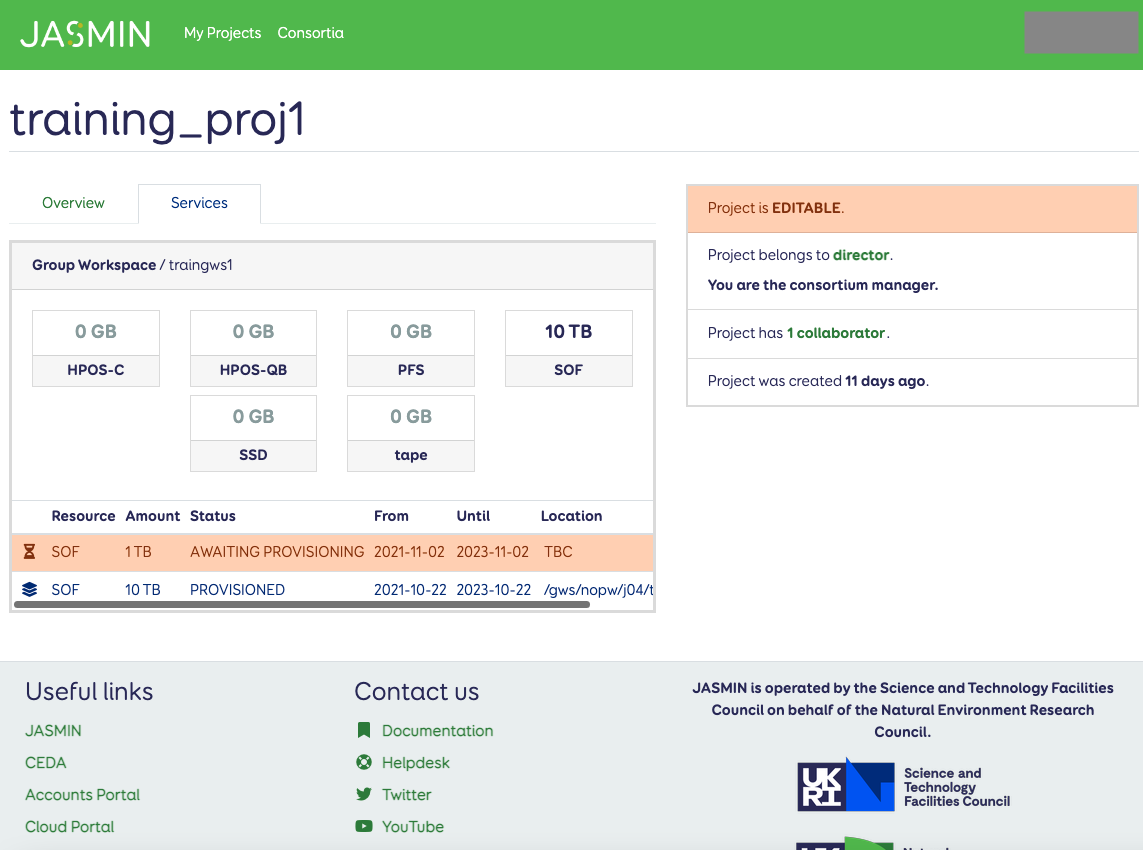Open the Twitter link text
This screenshot has width=1143, height=850.
[x=406, y=795]
